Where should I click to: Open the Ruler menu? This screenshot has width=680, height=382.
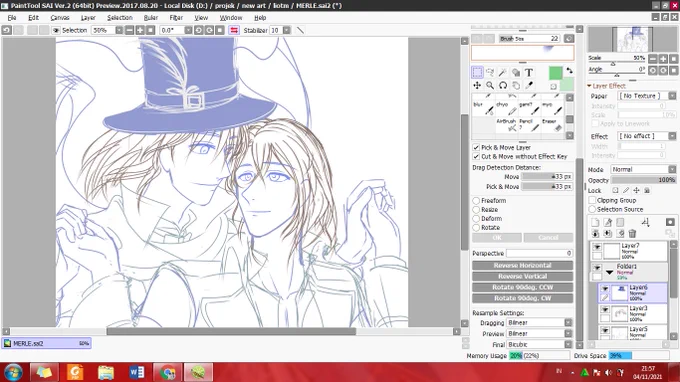[151, 18]
